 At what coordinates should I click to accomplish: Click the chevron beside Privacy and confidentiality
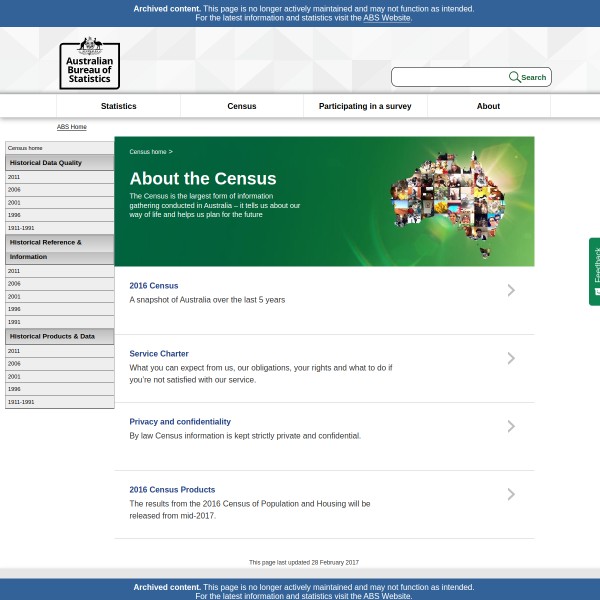pyautogui.click(x=511, y=426)
